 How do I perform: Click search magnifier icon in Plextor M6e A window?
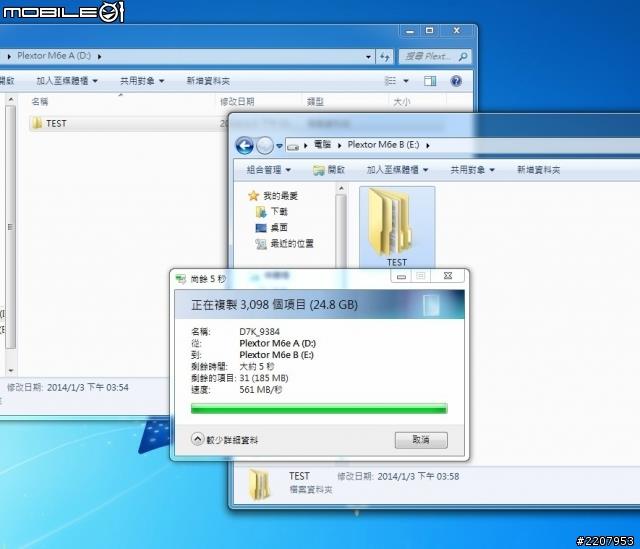pos(463,56)
